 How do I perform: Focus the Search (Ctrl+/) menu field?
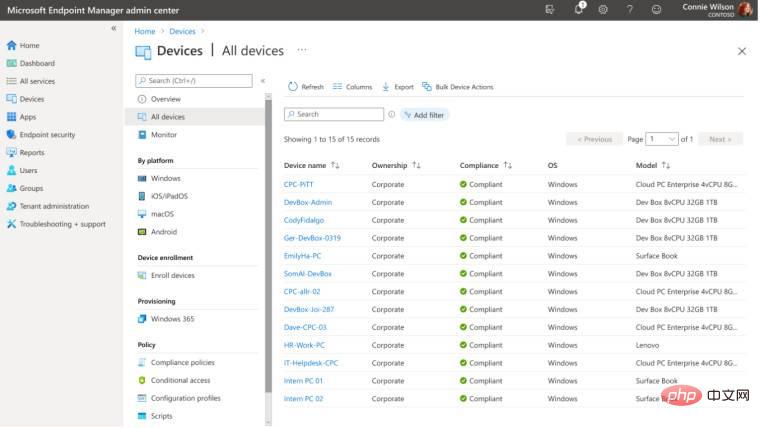(194, 81)
